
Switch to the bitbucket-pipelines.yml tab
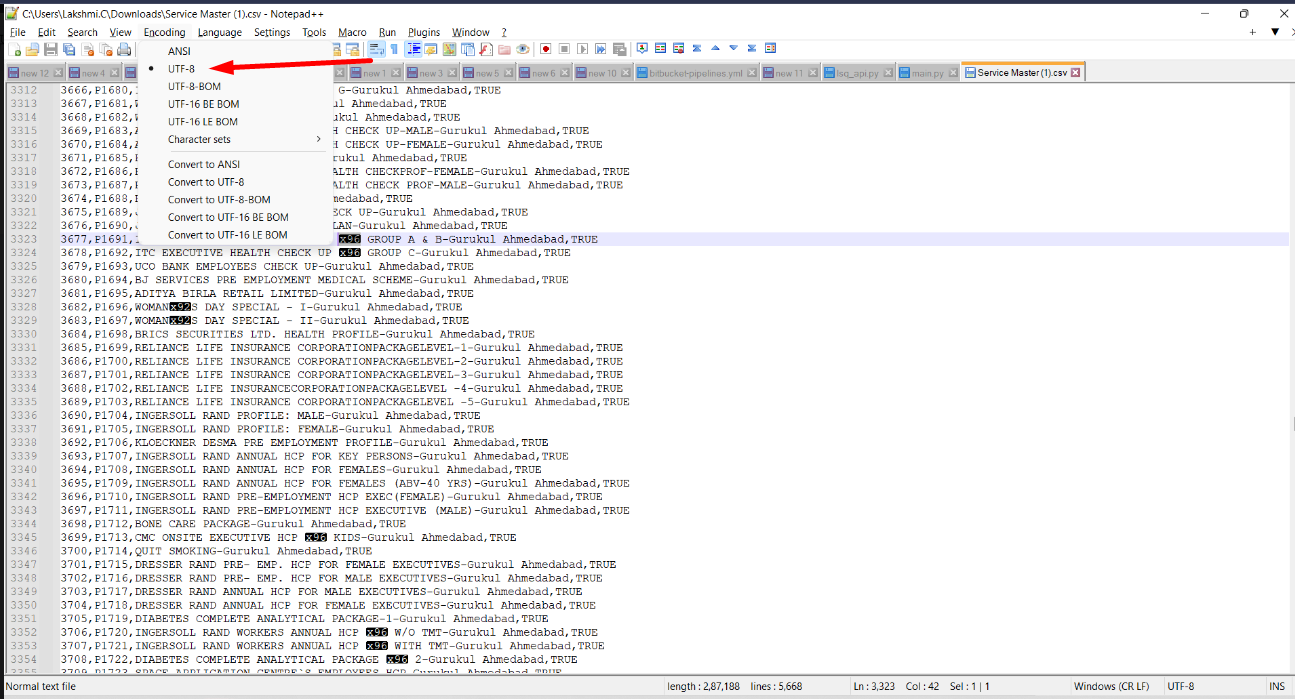tap(696, 73)
